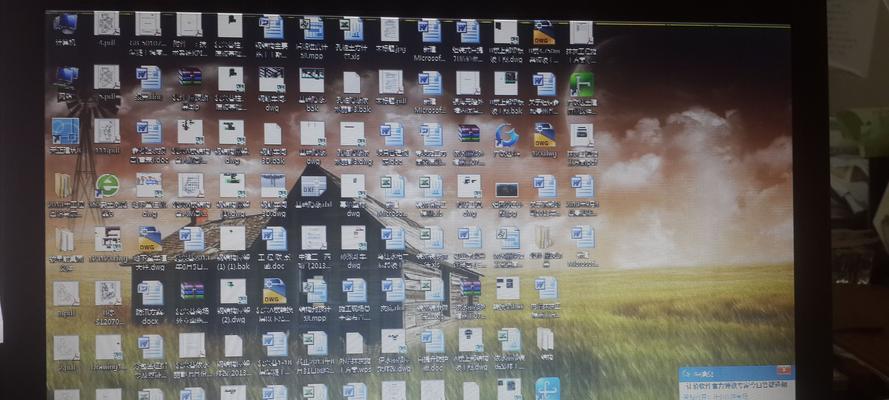Open the file ending in (1) (1).bak
The width and height of the screenshot is (889, 400).
[233, 239]
